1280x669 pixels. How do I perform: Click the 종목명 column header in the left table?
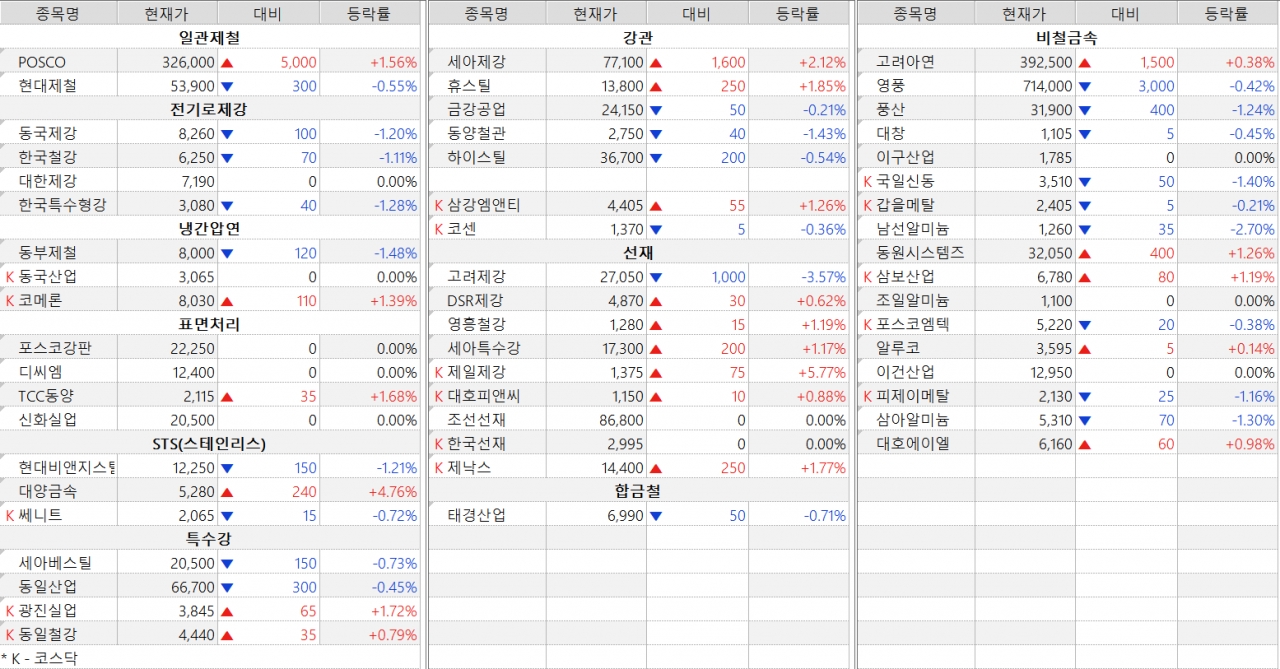58,13
